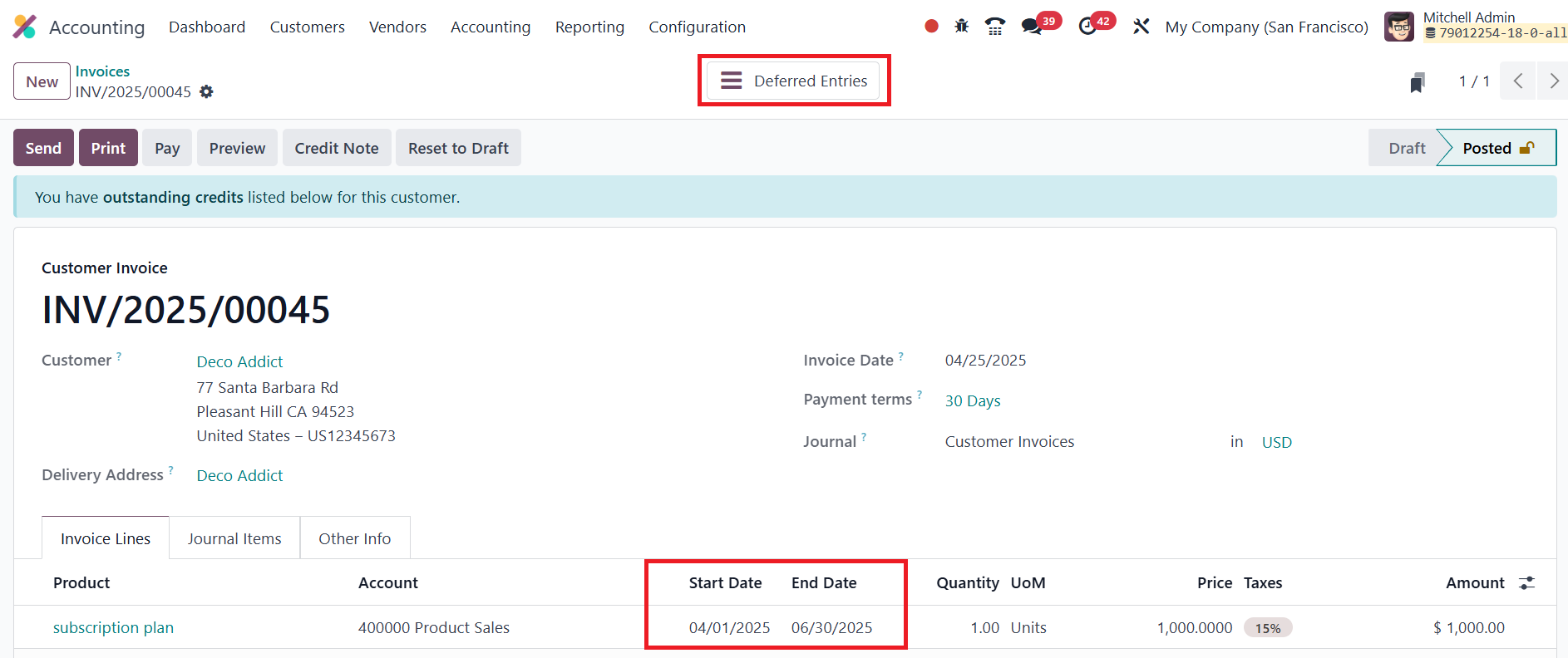Click the Invoice Date help question mark
Viewport: 1568px width, 658px height.
pos(901,356)
